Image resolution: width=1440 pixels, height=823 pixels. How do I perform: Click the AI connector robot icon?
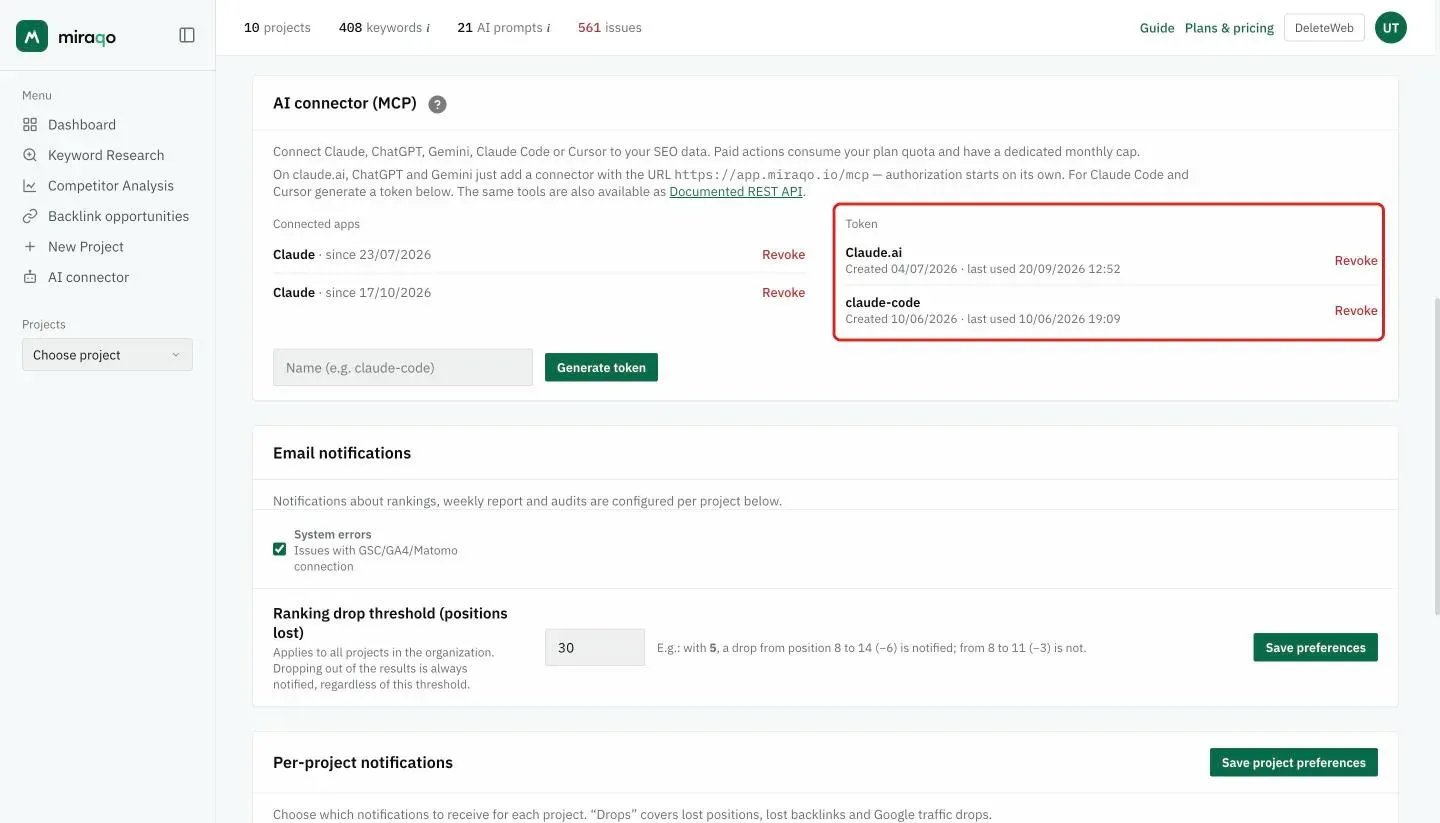coord(30,277)
